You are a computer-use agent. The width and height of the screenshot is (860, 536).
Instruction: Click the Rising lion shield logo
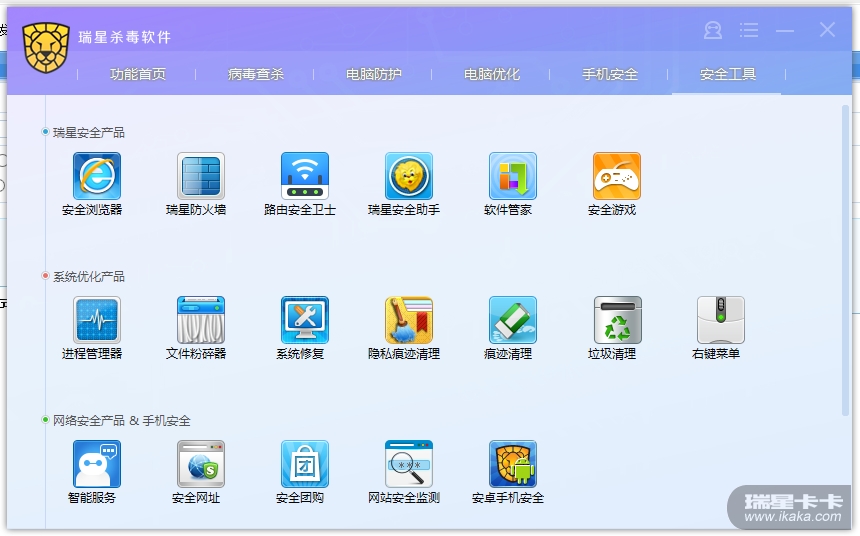coord(46,47)
